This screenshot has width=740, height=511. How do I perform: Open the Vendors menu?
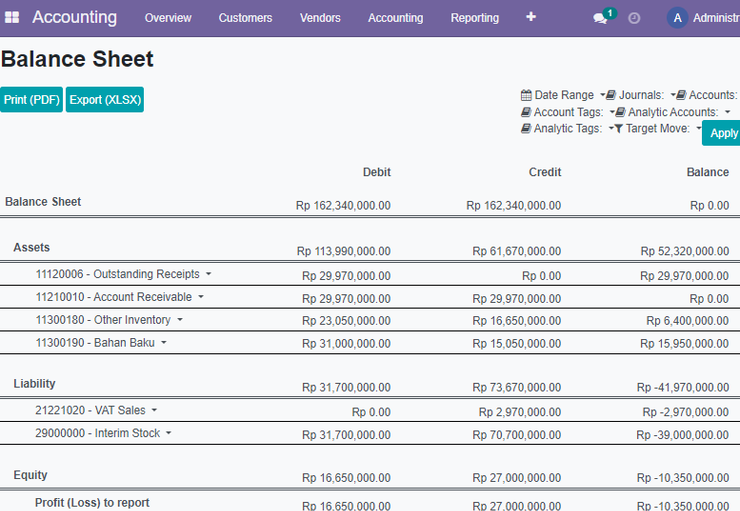[320, 18]
